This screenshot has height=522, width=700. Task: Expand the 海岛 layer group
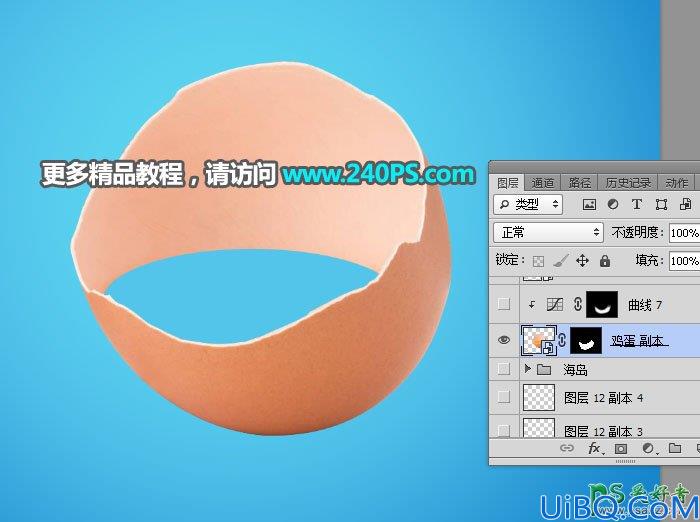point(527,369)
